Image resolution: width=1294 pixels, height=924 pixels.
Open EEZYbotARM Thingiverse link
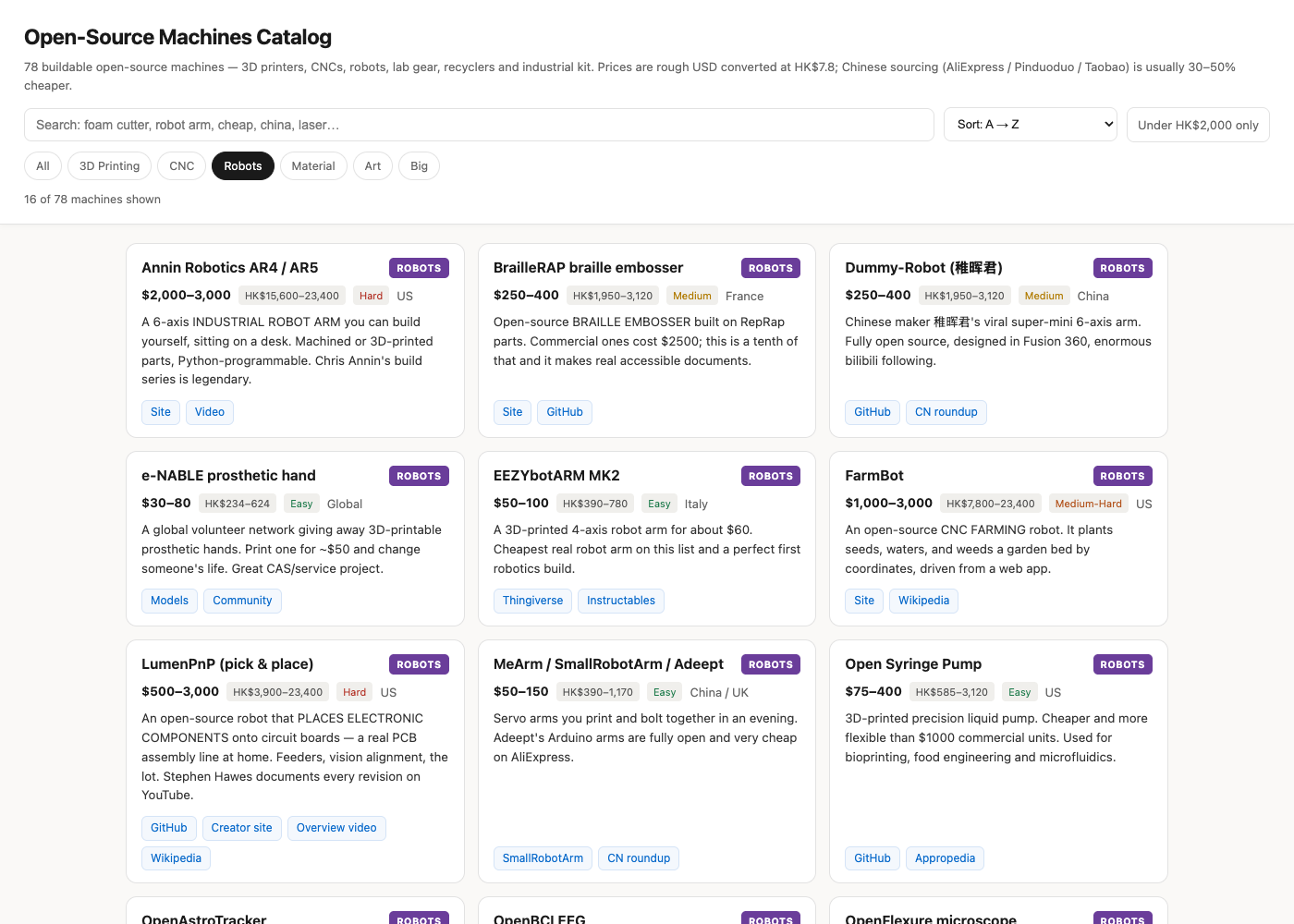(532, 601)
